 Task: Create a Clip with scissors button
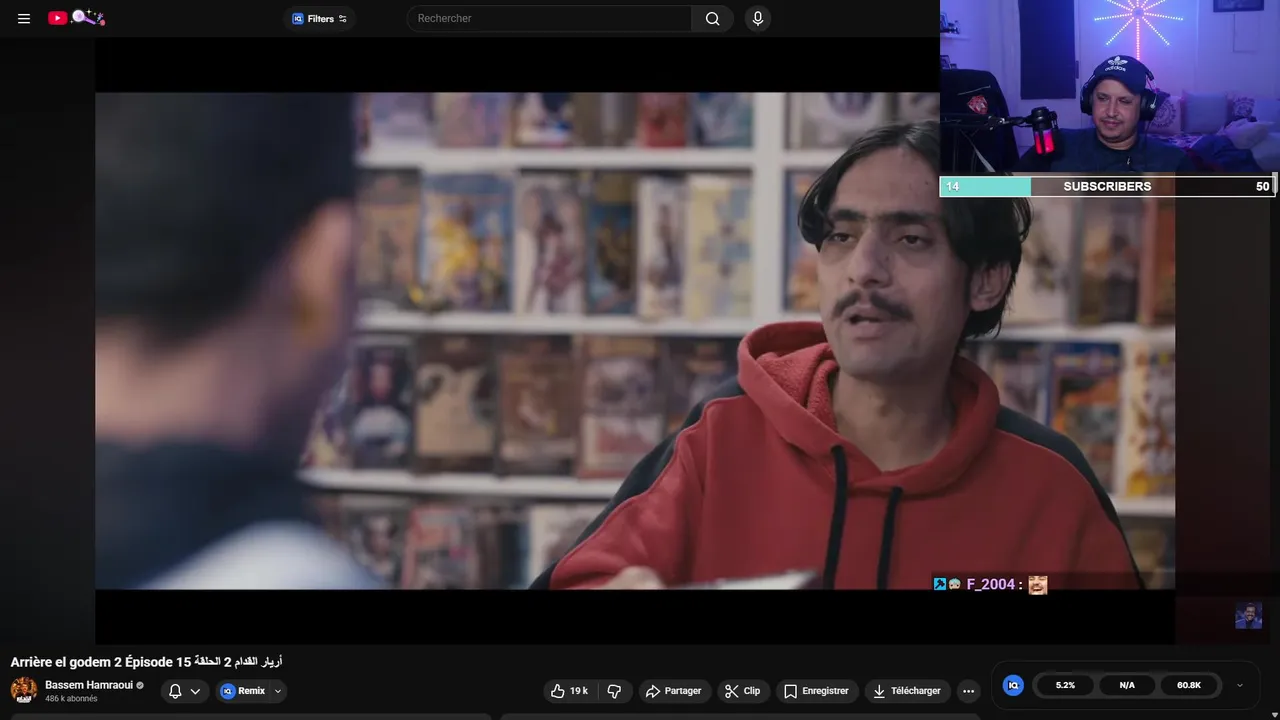coord(743,691)
